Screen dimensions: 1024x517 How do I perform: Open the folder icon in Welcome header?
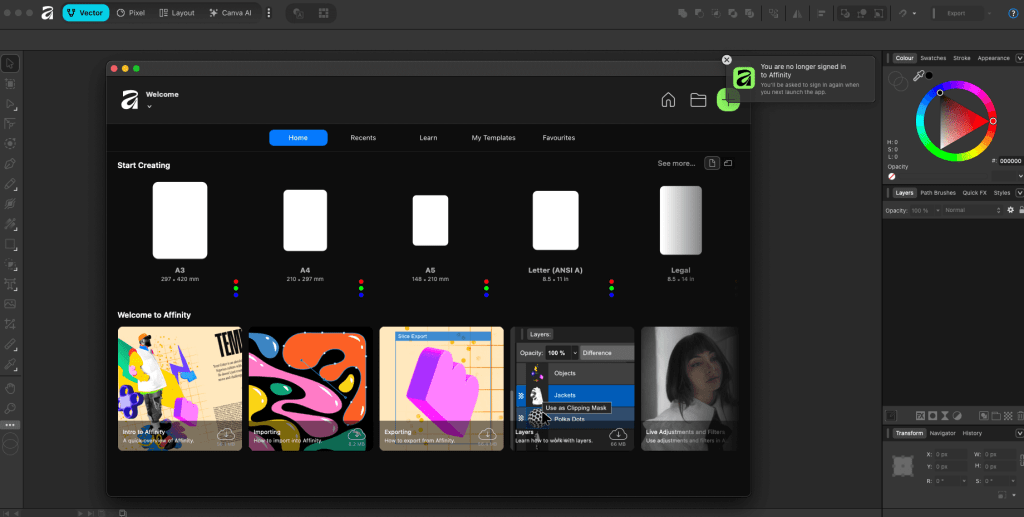pyautogui.click(x=698, y=100)
